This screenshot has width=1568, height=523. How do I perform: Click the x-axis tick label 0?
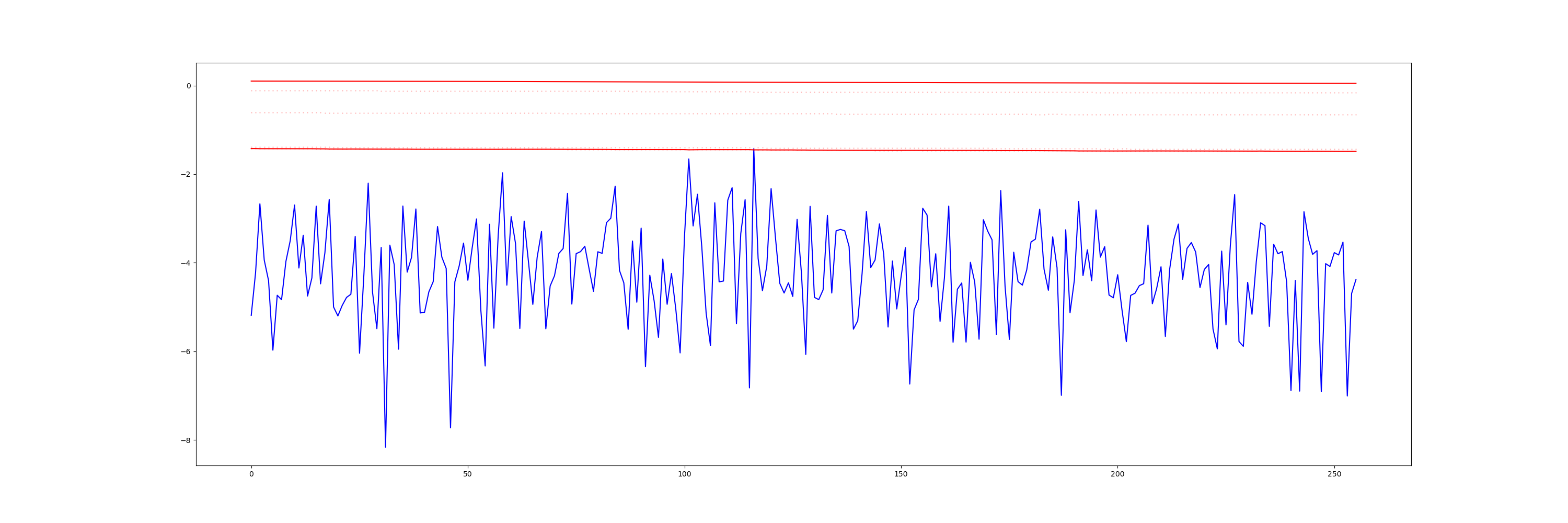coord(251,474)
